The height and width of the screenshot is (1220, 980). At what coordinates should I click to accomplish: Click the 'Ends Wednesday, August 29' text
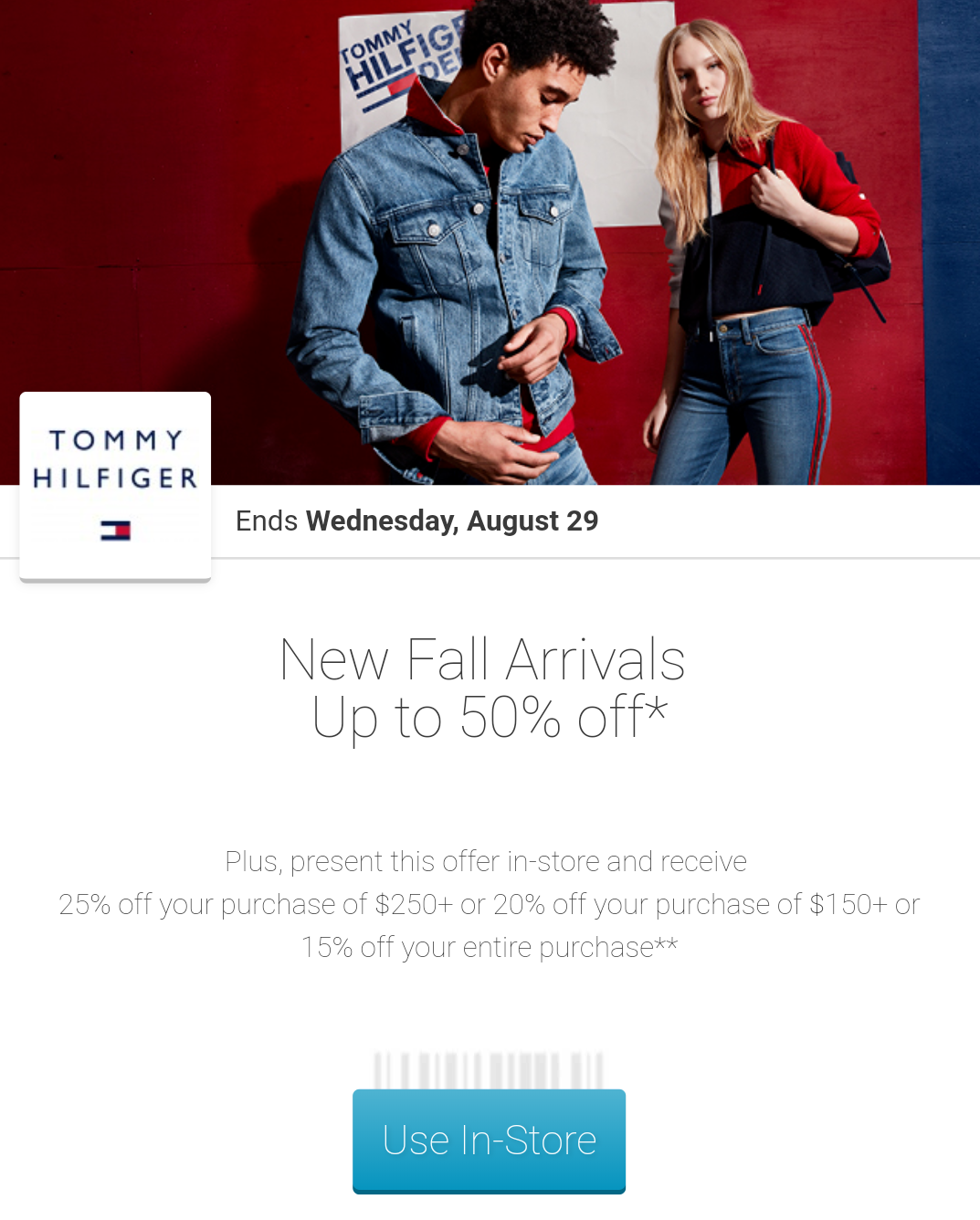point(416,521)
